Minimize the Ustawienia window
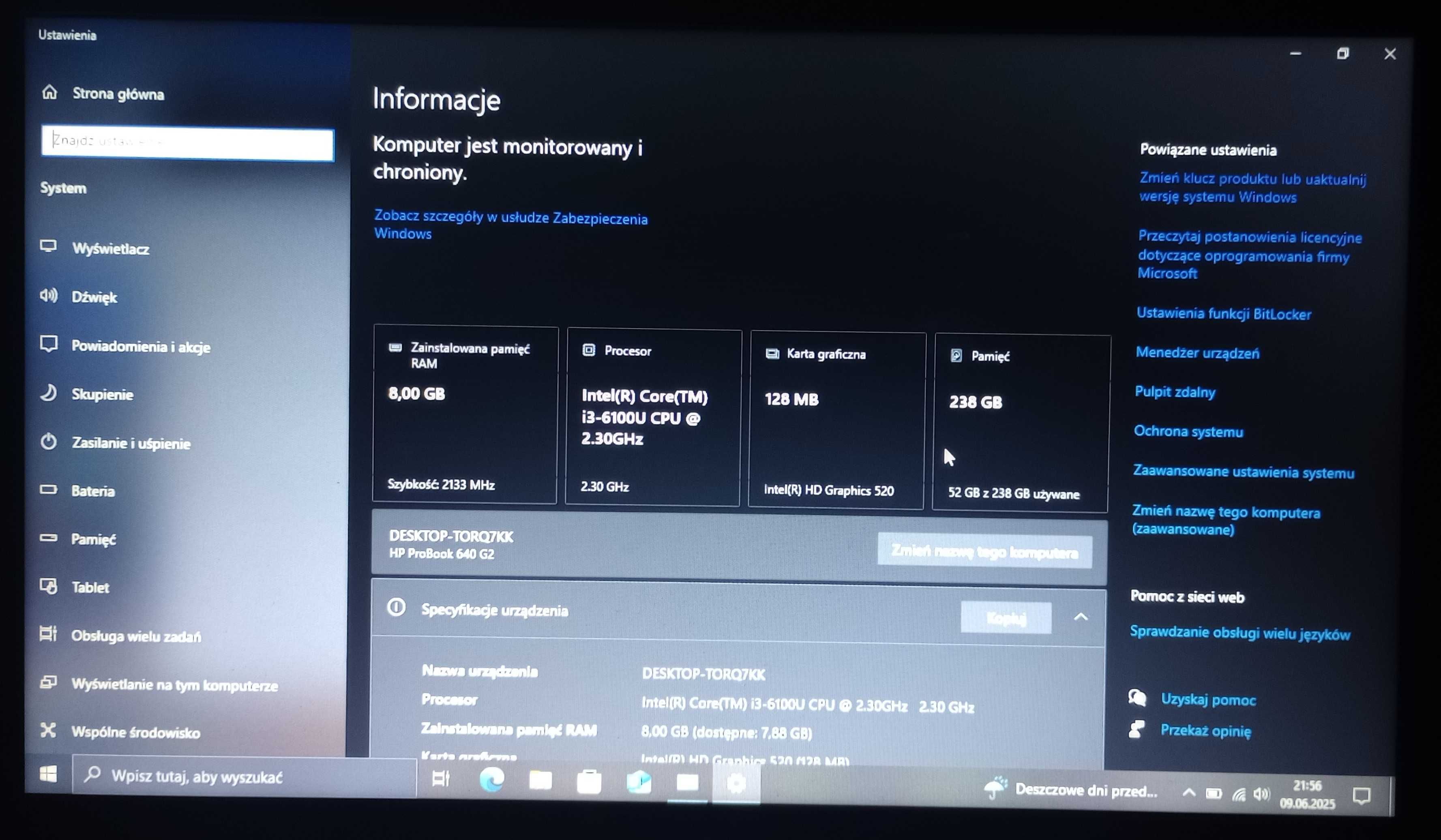The width and height of the screenshot is (1441, 840). [1295, 53]
